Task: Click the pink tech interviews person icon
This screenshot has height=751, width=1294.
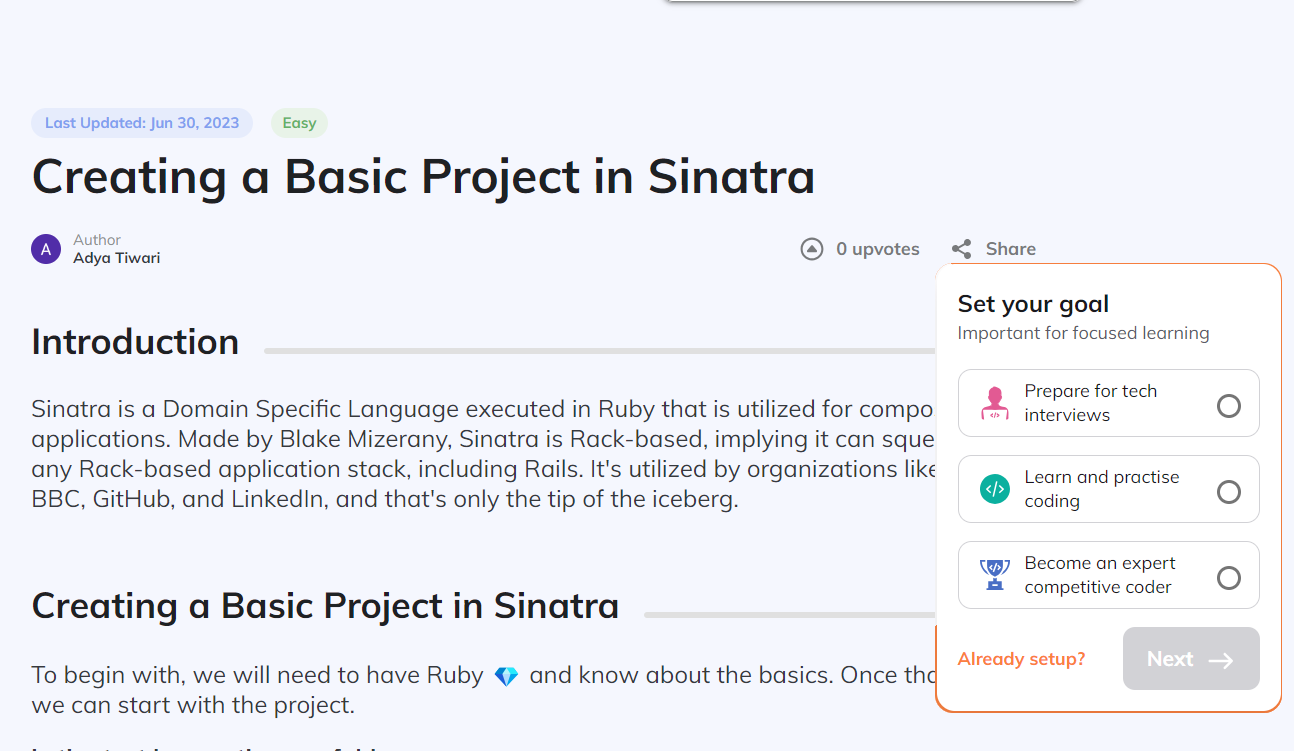Action: tap(994, 403)
